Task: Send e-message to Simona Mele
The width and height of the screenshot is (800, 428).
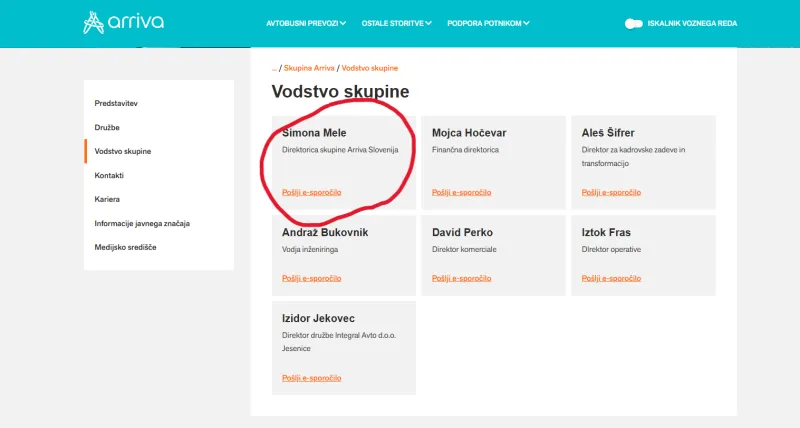Action: pos(312,192)
